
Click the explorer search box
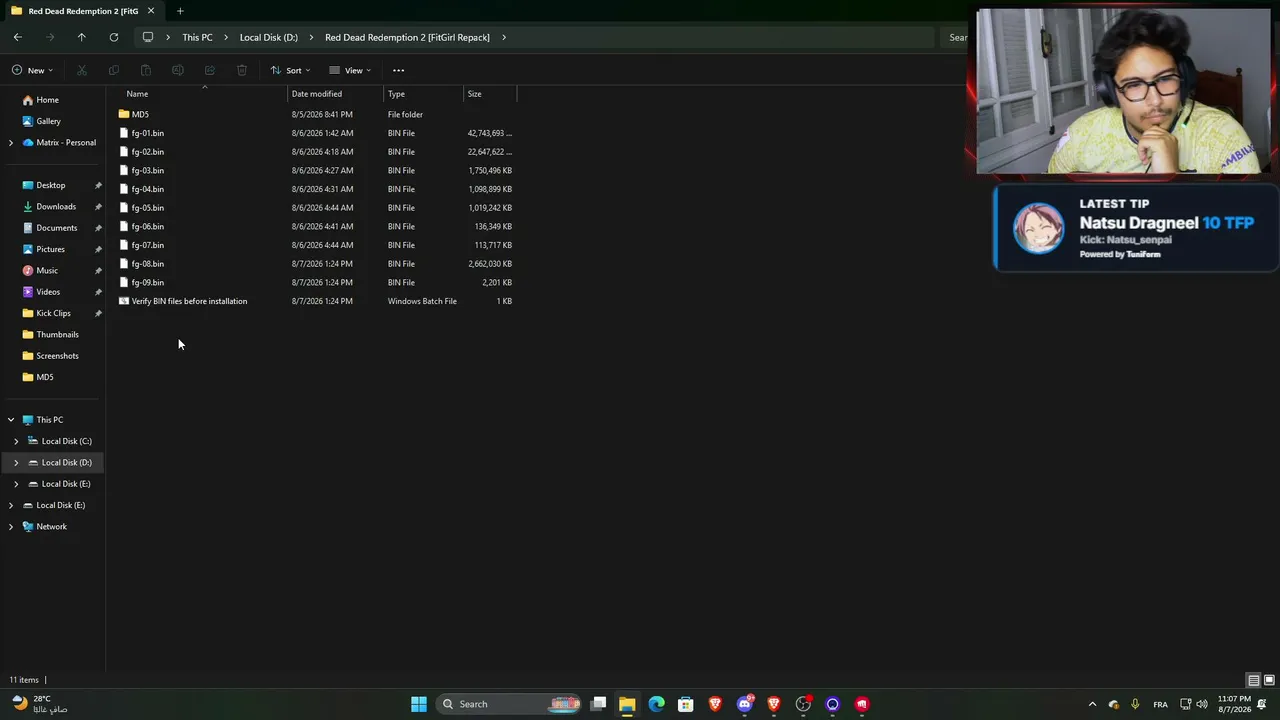coord(956,37)
